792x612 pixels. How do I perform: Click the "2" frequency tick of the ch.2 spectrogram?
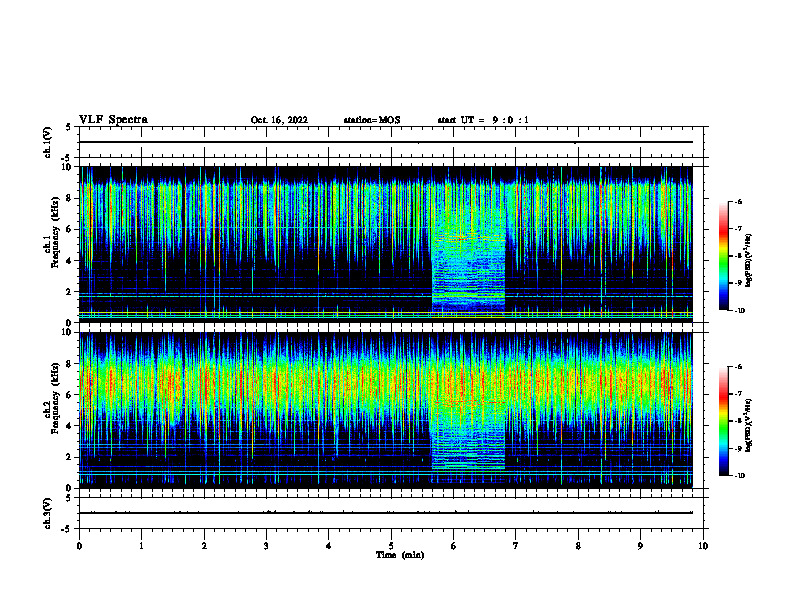(x=70, y=457)
